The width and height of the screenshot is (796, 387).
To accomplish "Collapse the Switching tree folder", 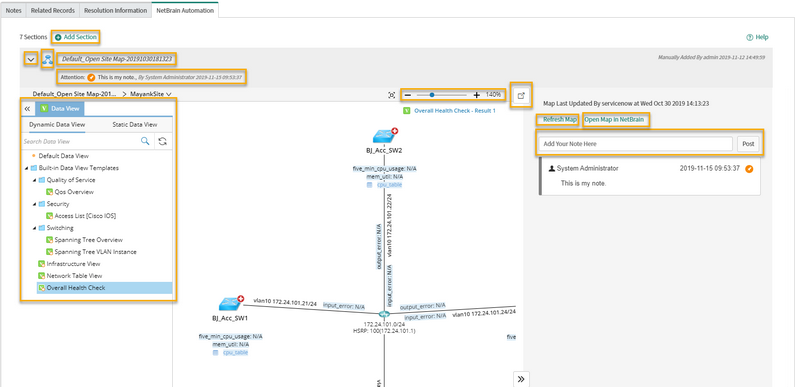I will click(x=35, y=228).
